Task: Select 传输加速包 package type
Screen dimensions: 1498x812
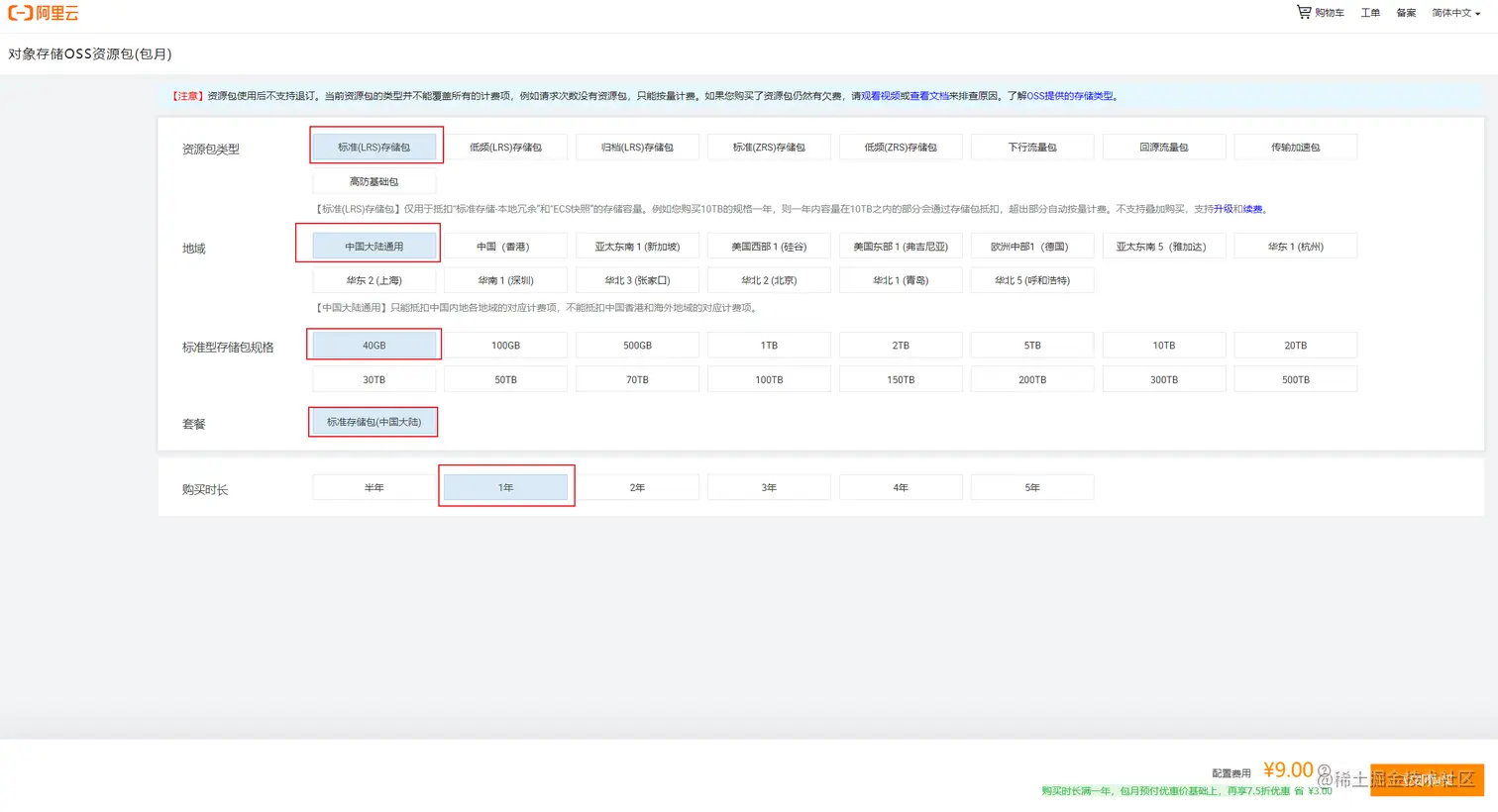Action: point(1296,147)
